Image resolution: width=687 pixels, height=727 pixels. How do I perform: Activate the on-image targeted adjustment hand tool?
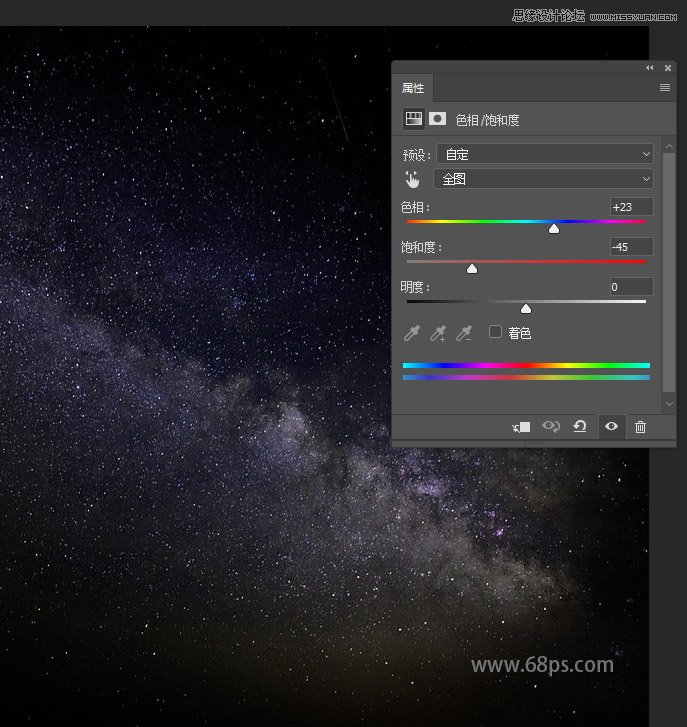pos(412,179)
